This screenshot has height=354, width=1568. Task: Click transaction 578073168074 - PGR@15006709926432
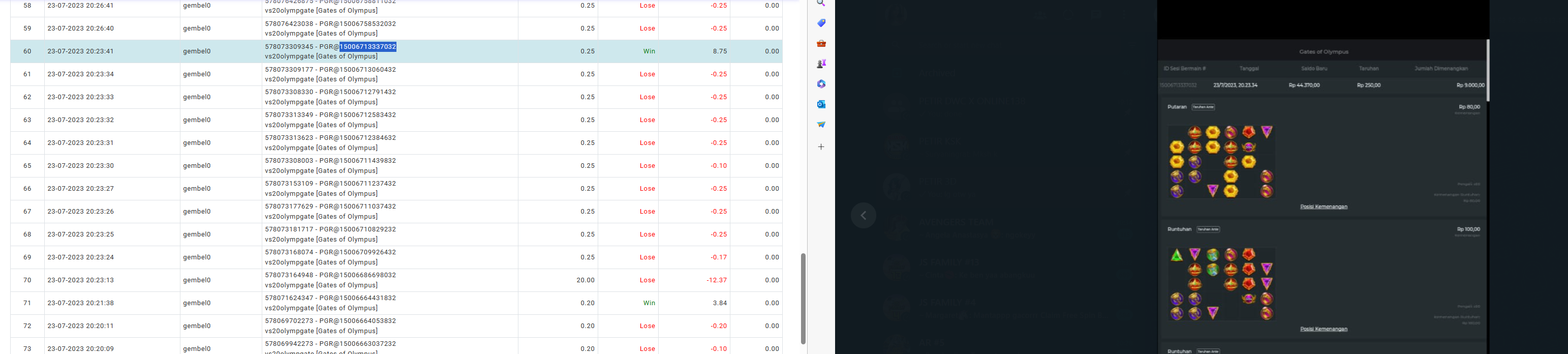(330, 252)
